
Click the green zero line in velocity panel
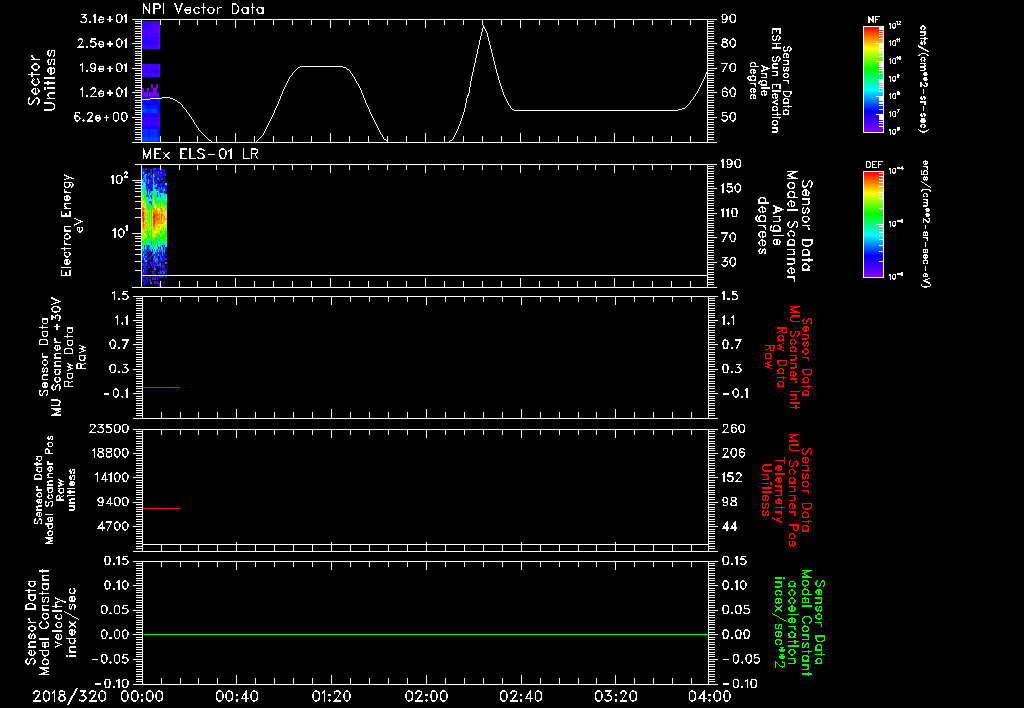pyautogui.click(x=425, y=634)
